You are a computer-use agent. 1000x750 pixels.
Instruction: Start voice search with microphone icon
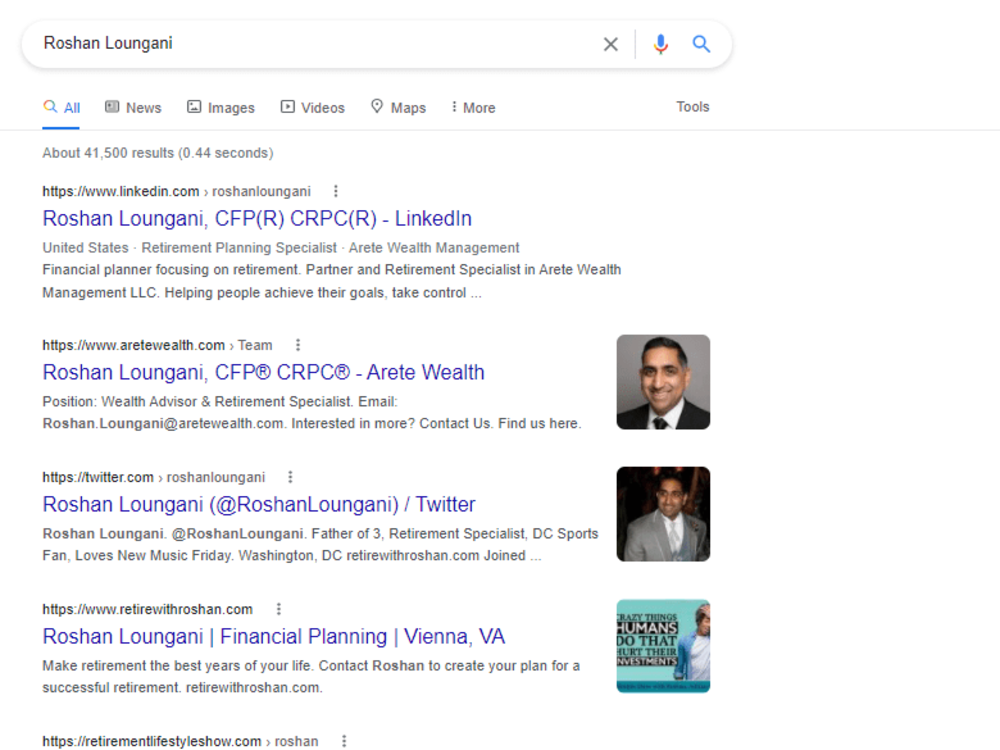point(661,44)
